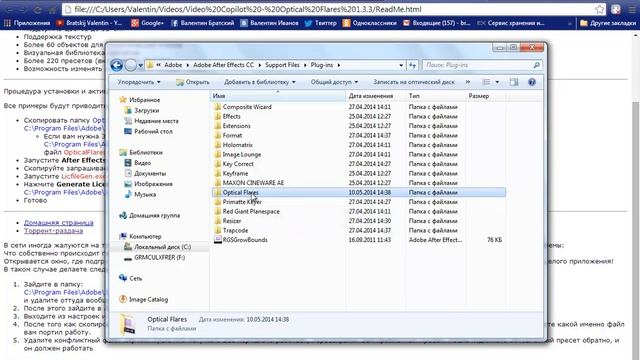Open Загрузки in navigation pane
640x360 pixels.
147,111
